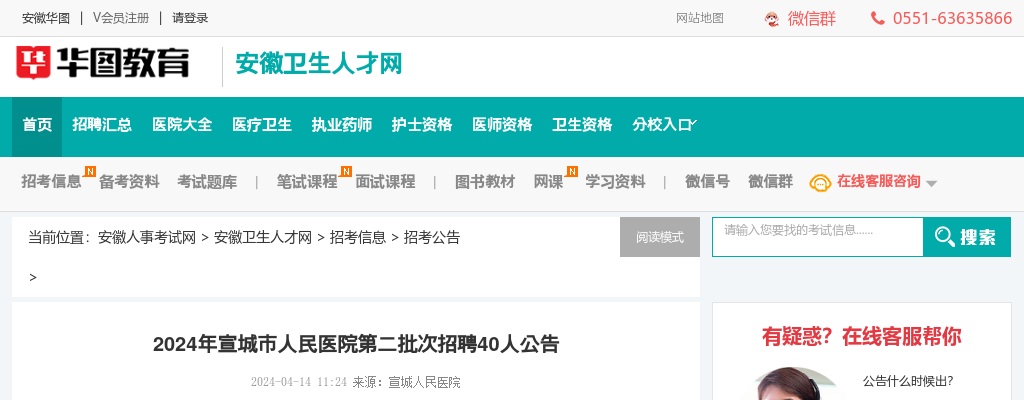
Task: Select 医疗卫生 in navigation bar
Action: pyautogui.click(x=262, y=125)
